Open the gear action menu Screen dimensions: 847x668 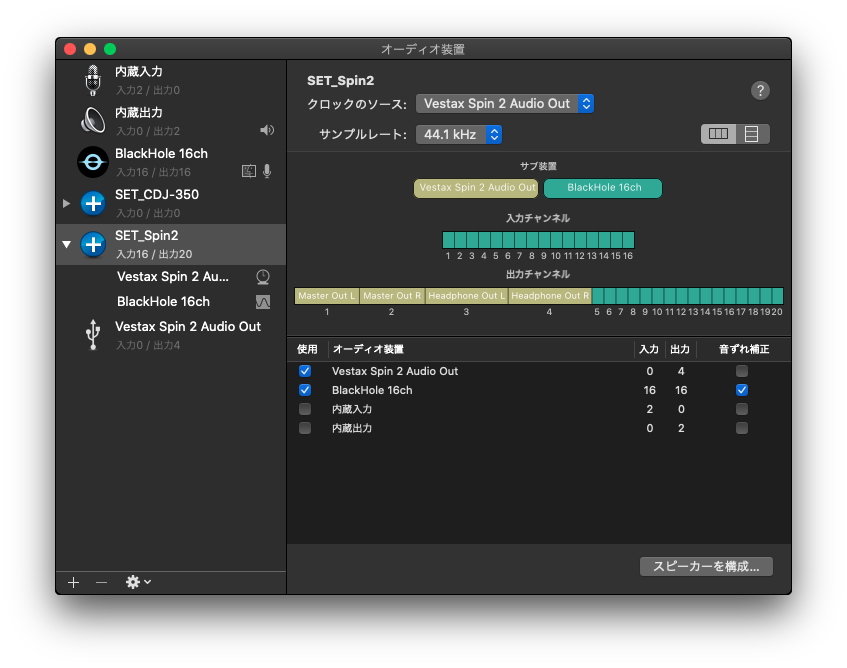(x=138, y=582)
